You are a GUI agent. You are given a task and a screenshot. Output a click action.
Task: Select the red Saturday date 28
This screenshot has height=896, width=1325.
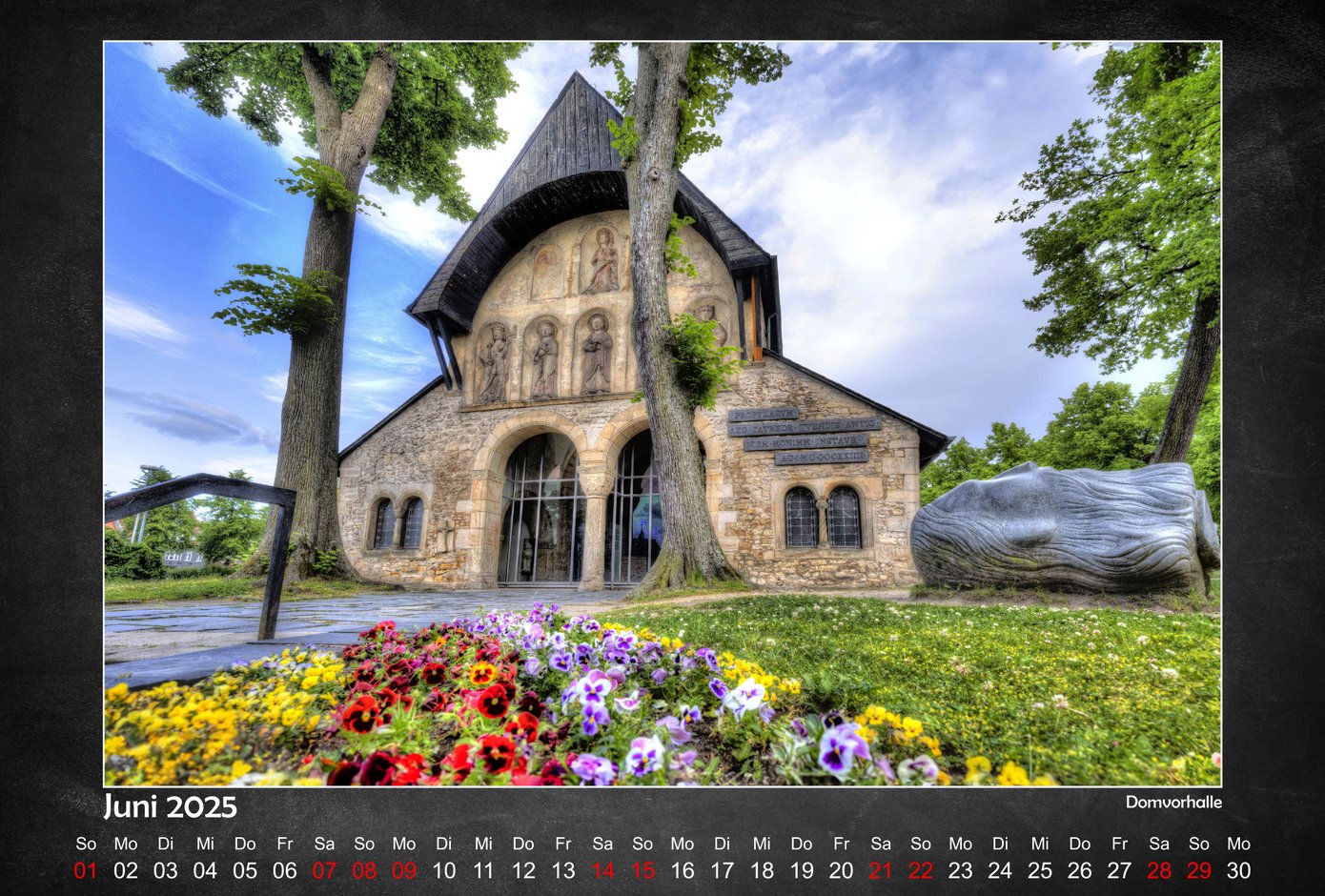[1159, 870]
